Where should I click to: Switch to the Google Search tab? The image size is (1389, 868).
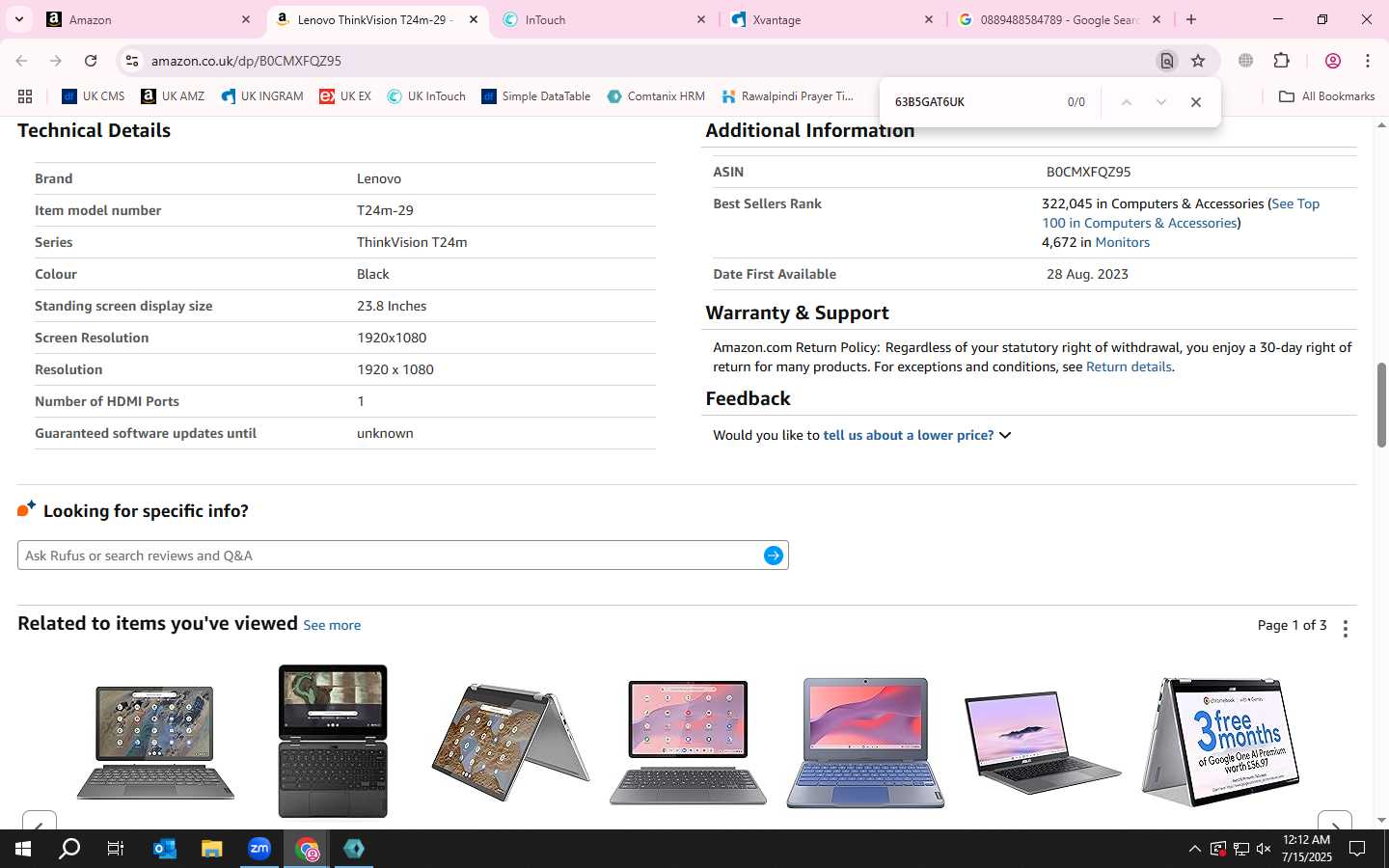[1060, 19]
